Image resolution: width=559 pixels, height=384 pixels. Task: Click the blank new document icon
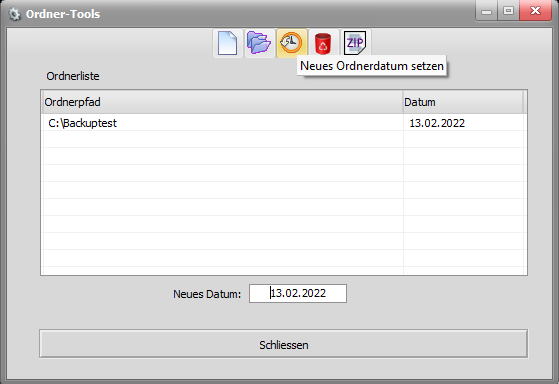click(228, 43)
